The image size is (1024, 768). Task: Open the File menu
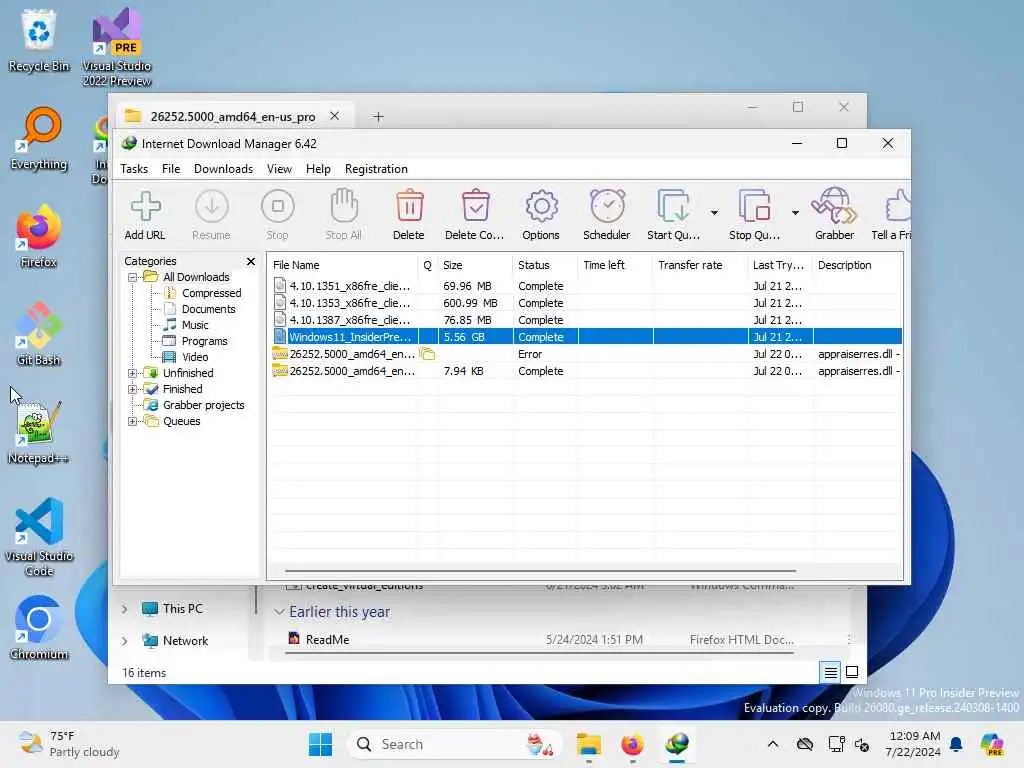171,169
